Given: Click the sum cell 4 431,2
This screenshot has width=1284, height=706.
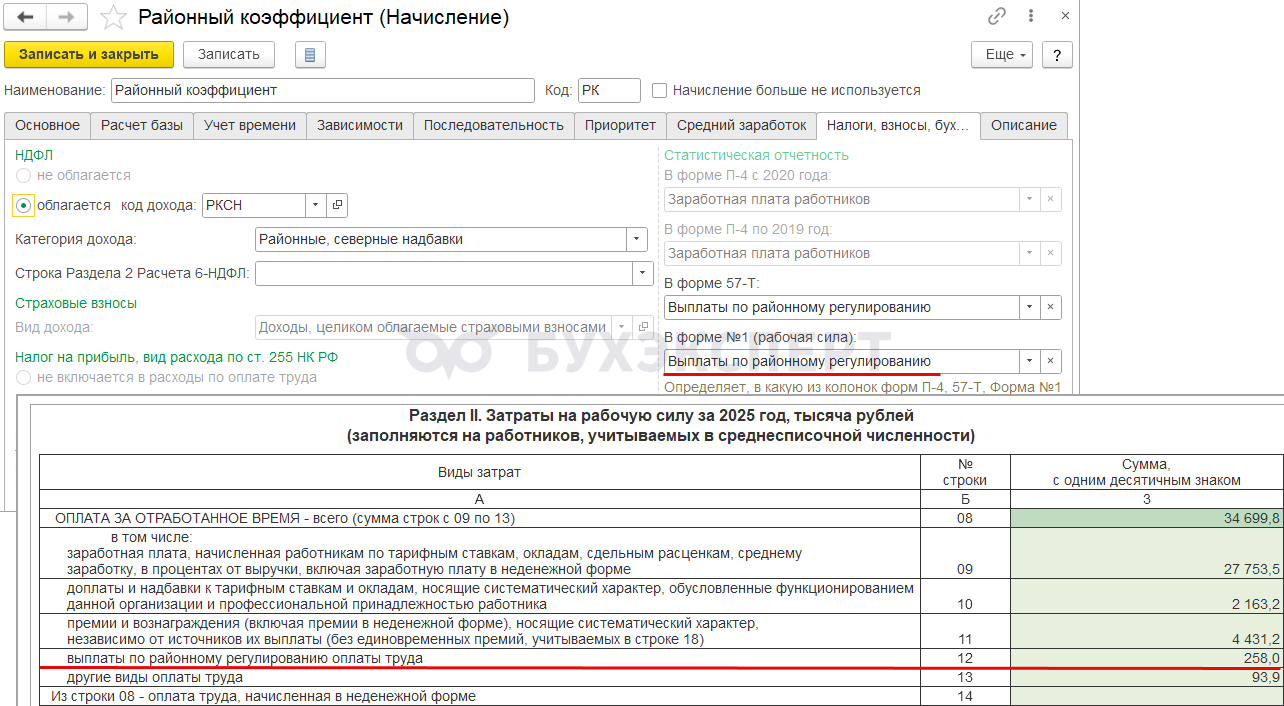Looking at the screenshot, I should 1146,631.
